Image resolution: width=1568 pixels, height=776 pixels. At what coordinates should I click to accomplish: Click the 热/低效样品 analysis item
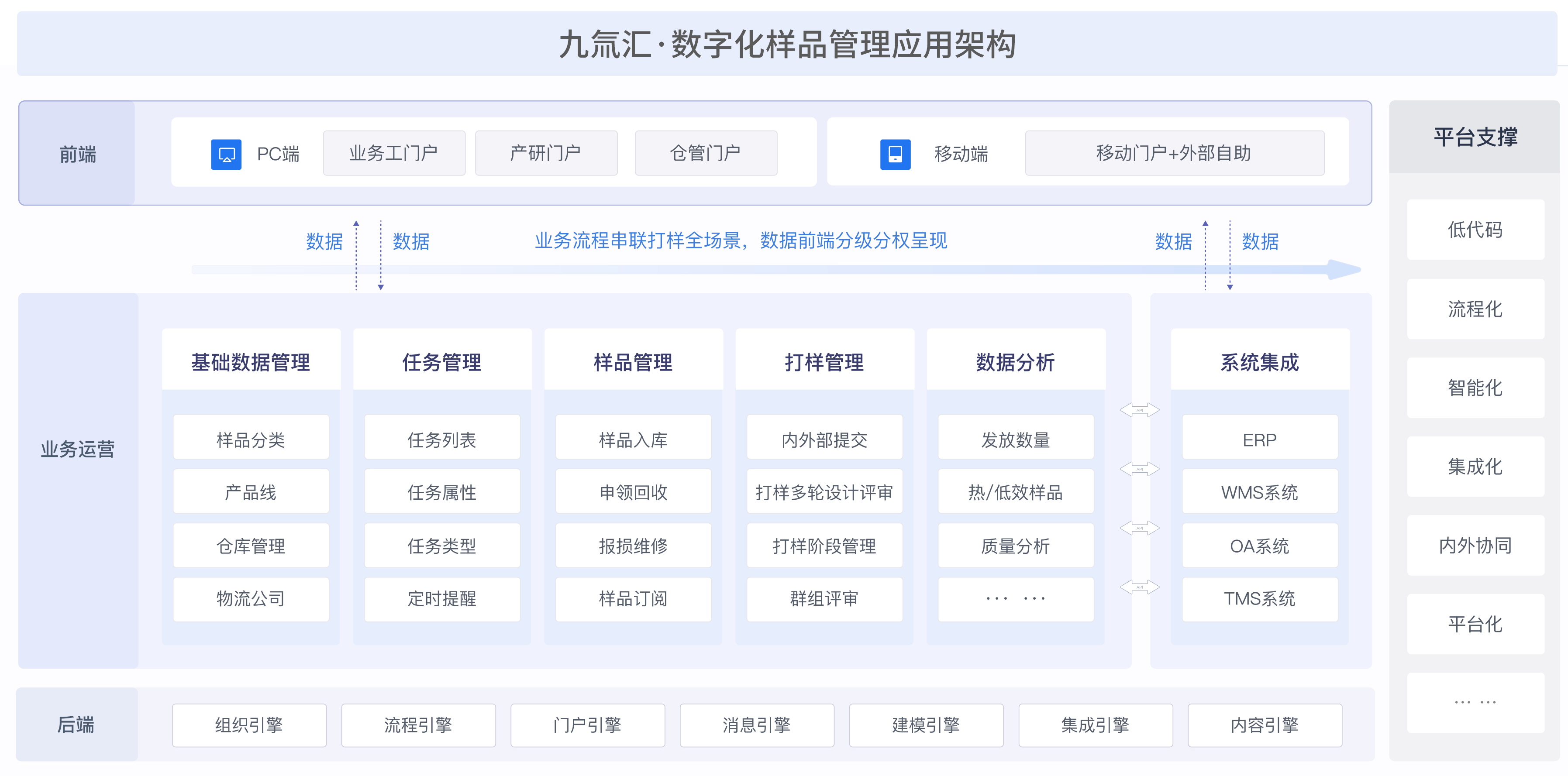pos(1015,492)
